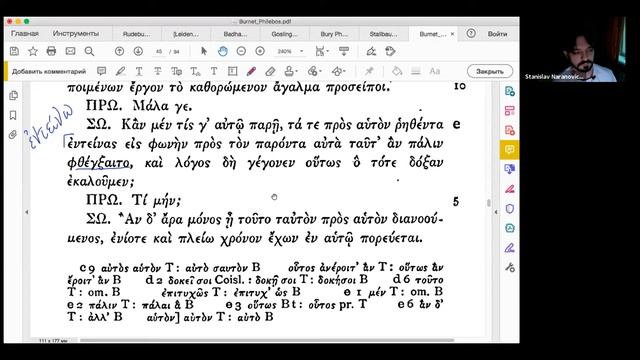Click the sign document pen icon
Screen dimensions: 640x360
click(371, 51)
